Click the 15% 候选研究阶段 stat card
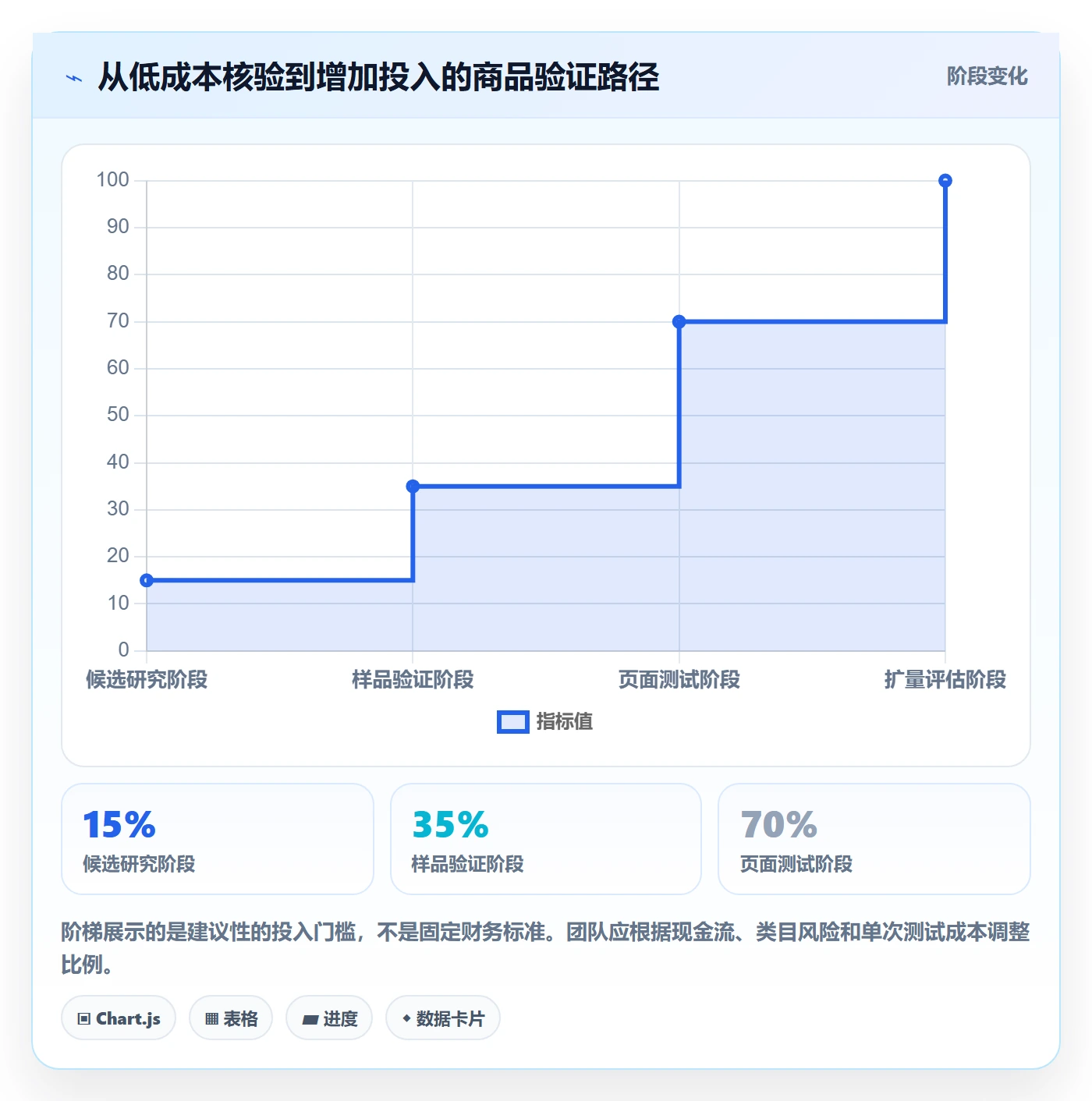The width and height of the screenshot is (1092, 1101). [218, 839]
